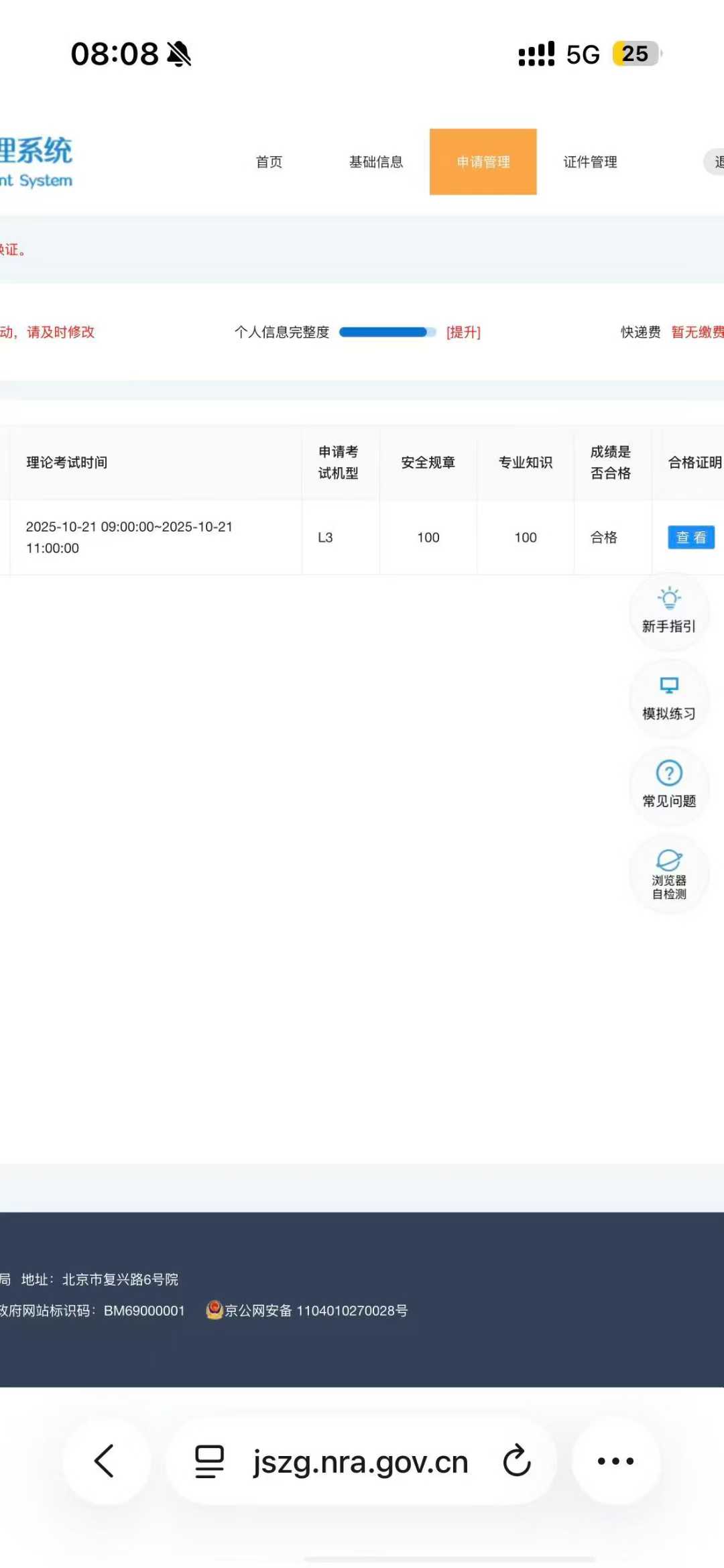Click the 个人信息完整度 progress bar
This screenshot has width=724, height=1568.
point(387,332)
